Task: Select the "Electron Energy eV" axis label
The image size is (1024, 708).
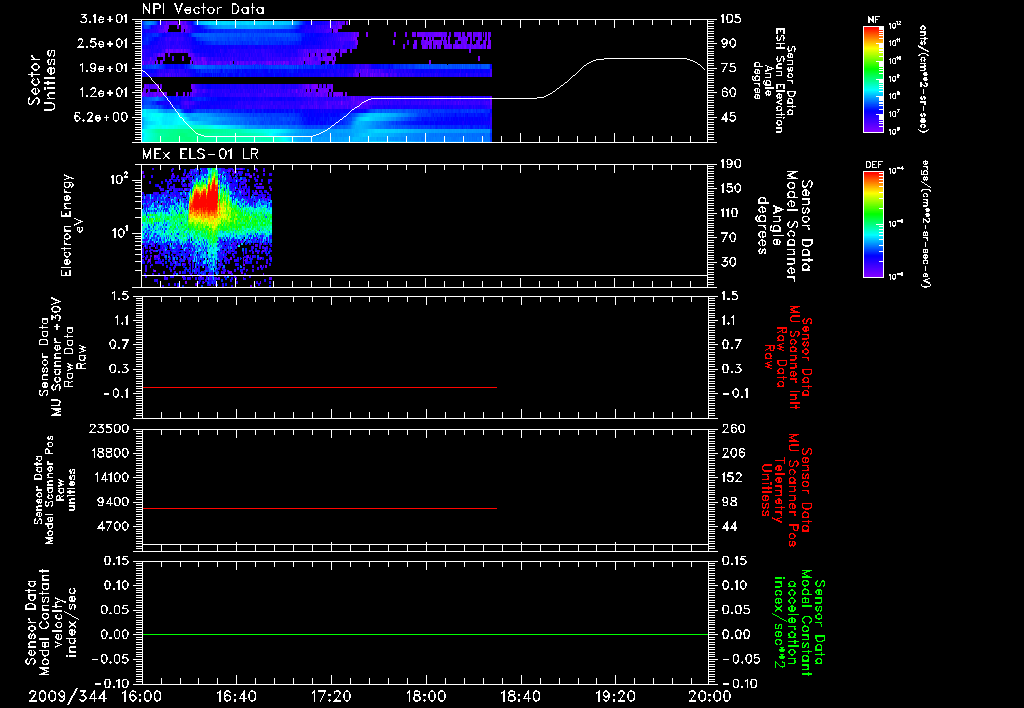Action: (x=73, y=225)
